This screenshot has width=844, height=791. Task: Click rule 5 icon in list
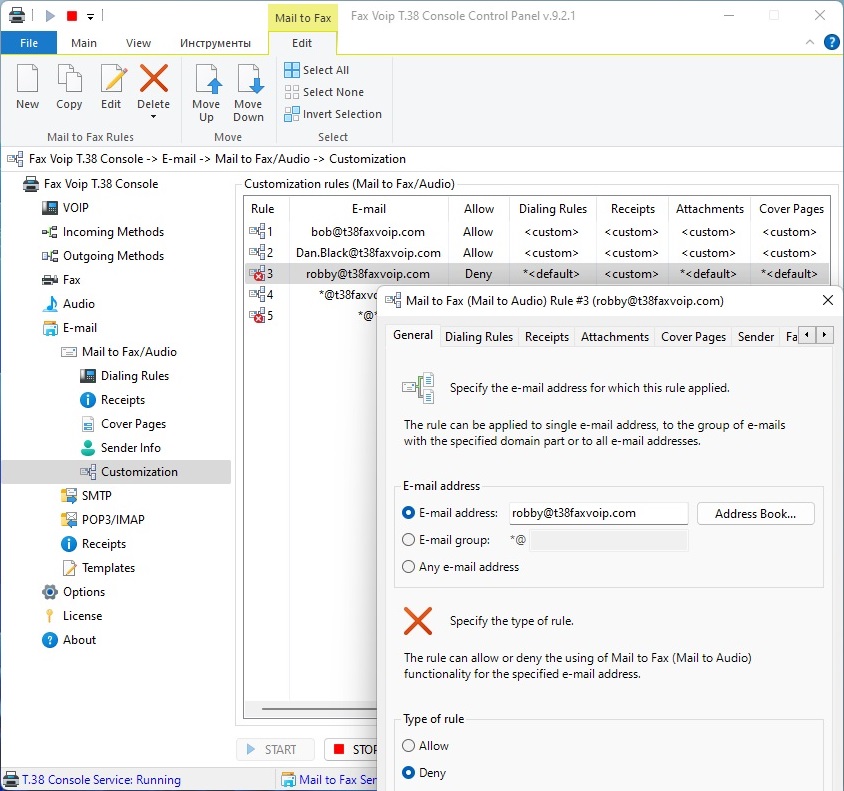257,315
